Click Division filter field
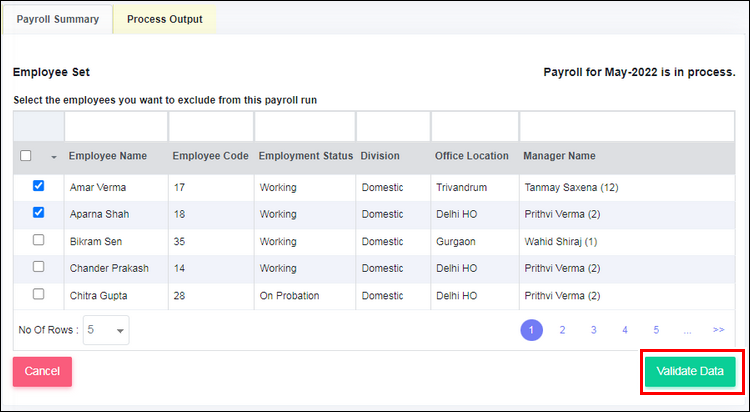The height and width of the screenshot is (412, 750). pos(393,127)
